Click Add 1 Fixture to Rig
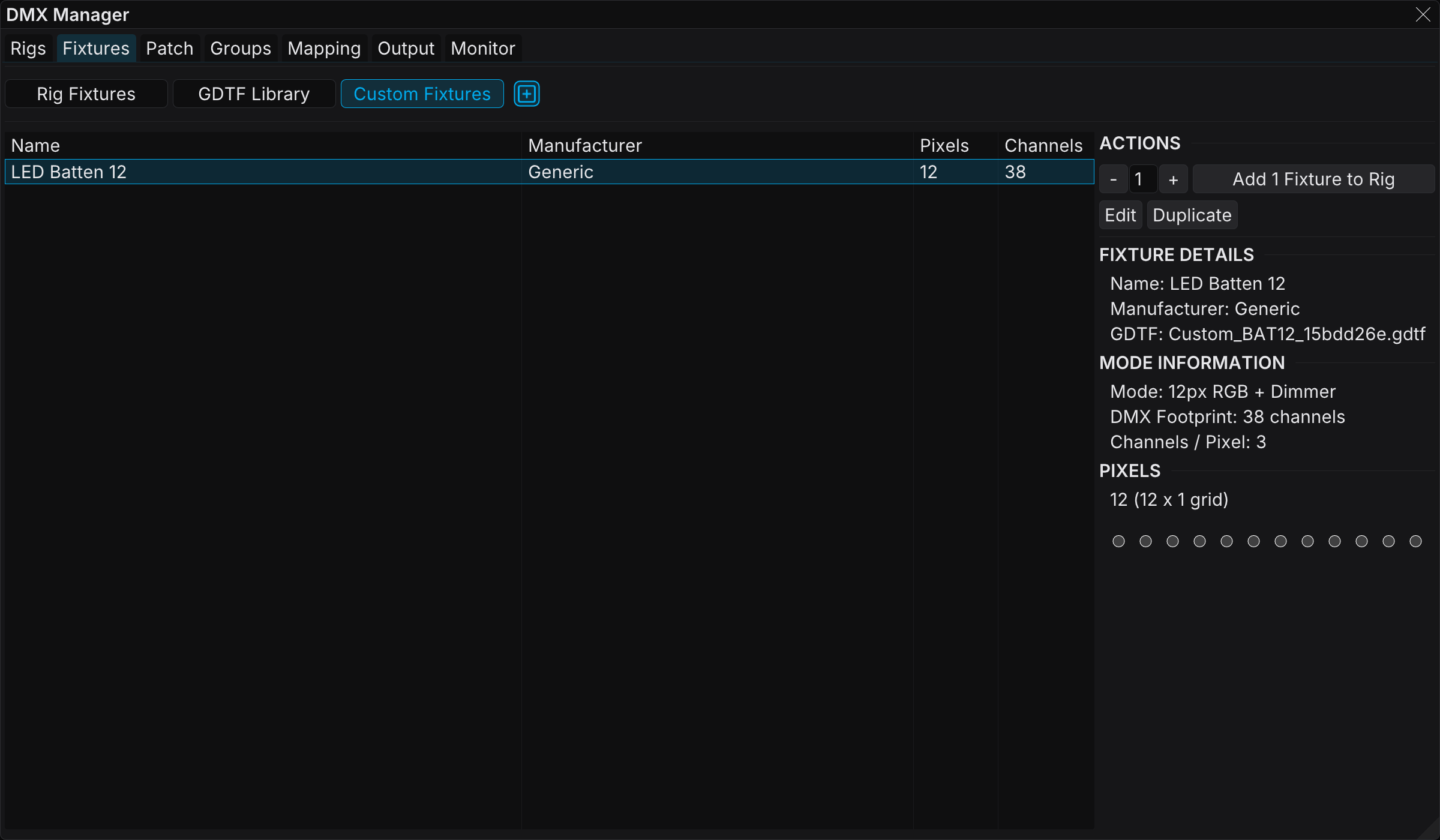The height and width of the screenshot is (840, 1440). point(1314,179)
